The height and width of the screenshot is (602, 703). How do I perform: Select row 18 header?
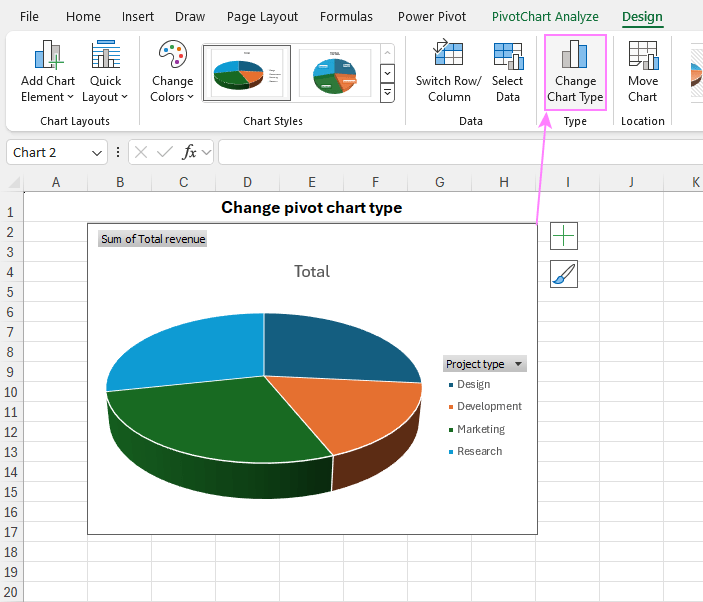(11, 552)
